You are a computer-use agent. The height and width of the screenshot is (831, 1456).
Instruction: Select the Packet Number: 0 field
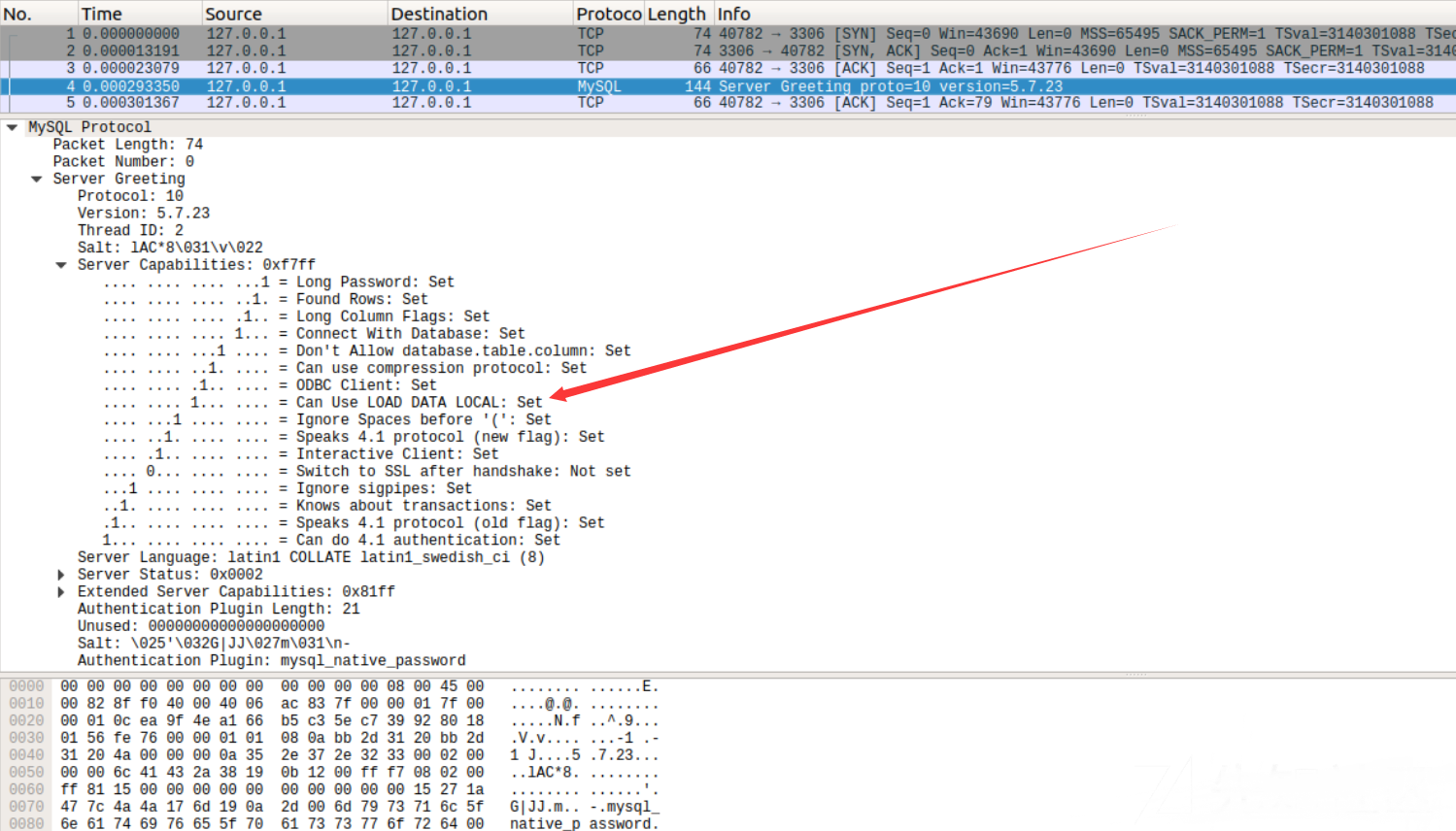(x=123, y=162)
